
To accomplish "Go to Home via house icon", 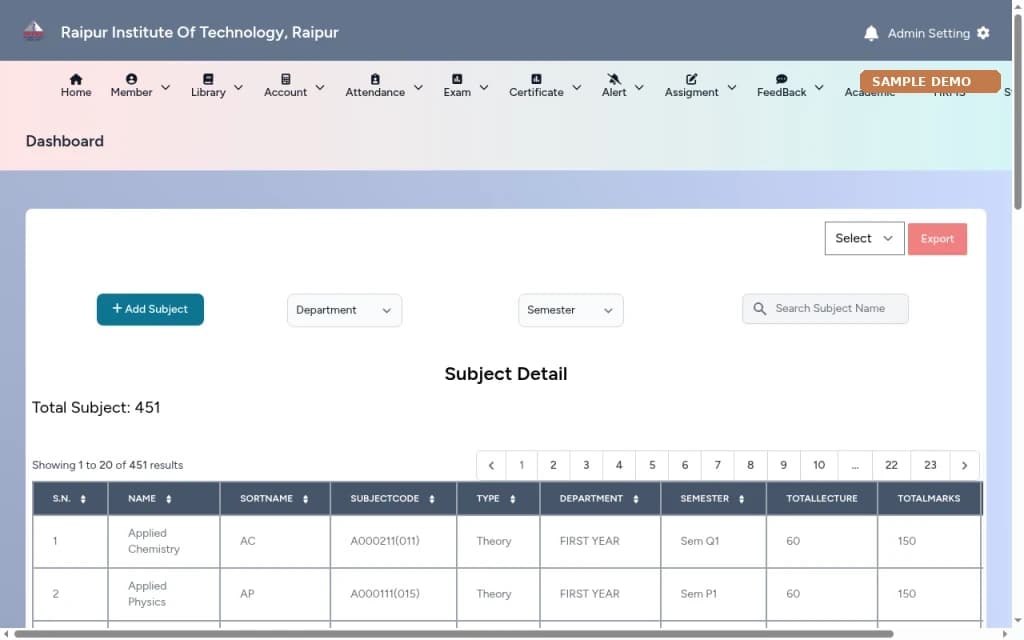I will [x=76, y=79].
